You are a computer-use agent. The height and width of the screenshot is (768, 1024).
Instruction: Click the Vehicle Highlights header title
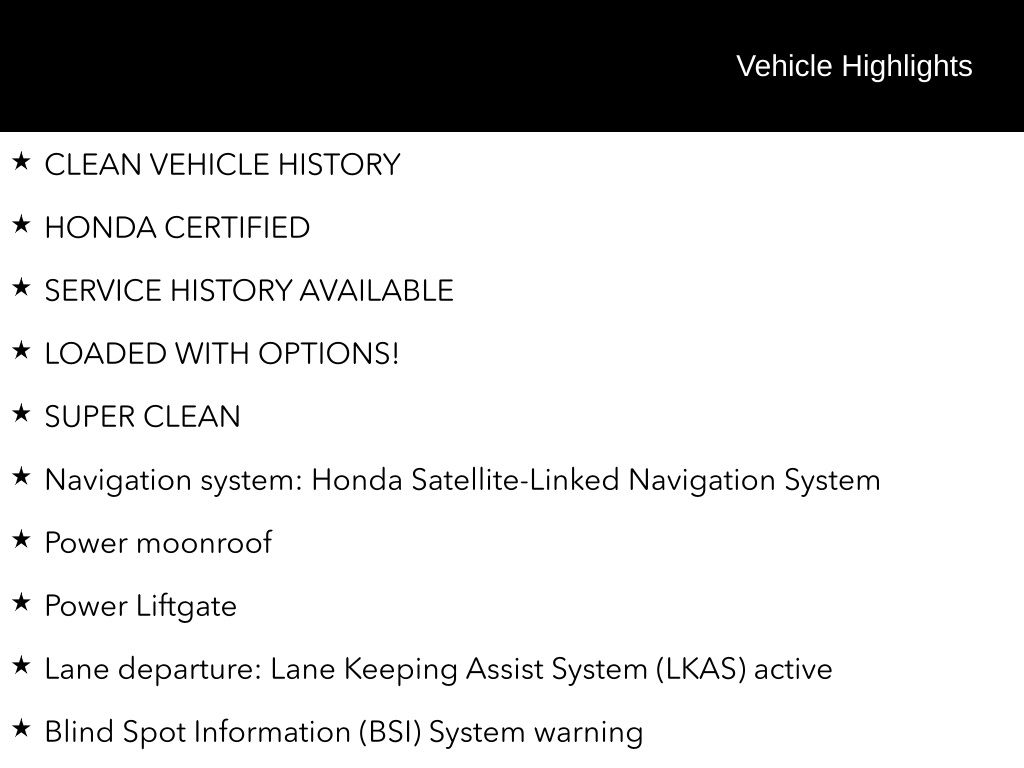854,66
